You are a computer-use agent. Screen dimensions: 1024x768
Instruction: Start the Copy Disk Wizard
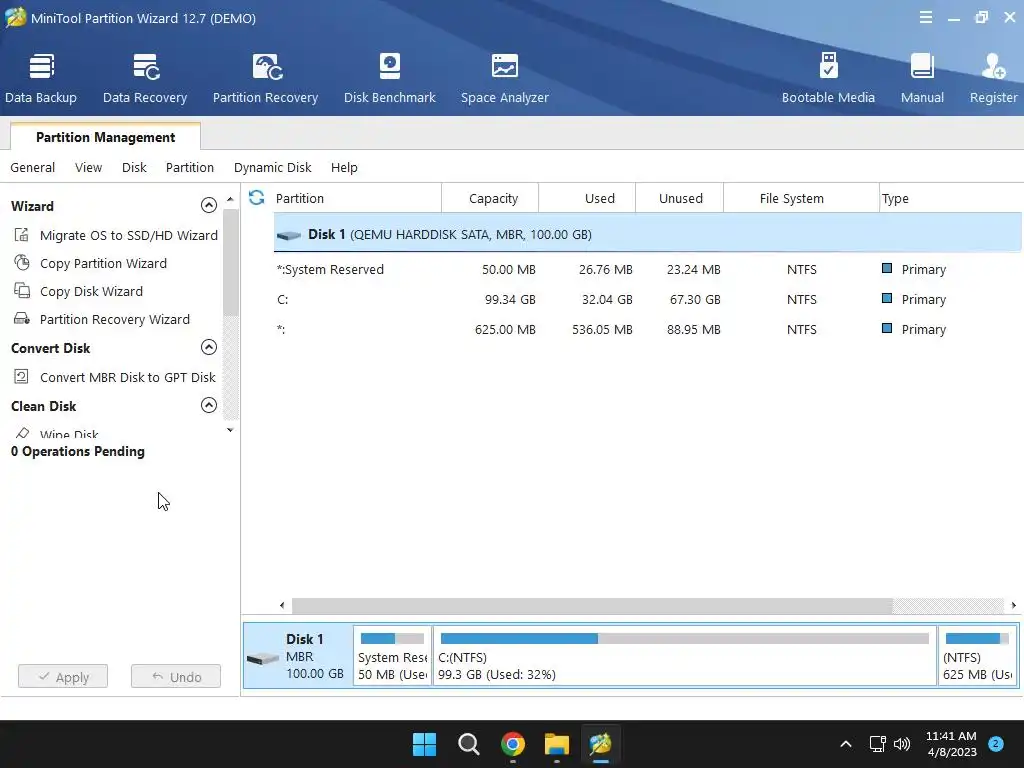(x=91, y=291)
